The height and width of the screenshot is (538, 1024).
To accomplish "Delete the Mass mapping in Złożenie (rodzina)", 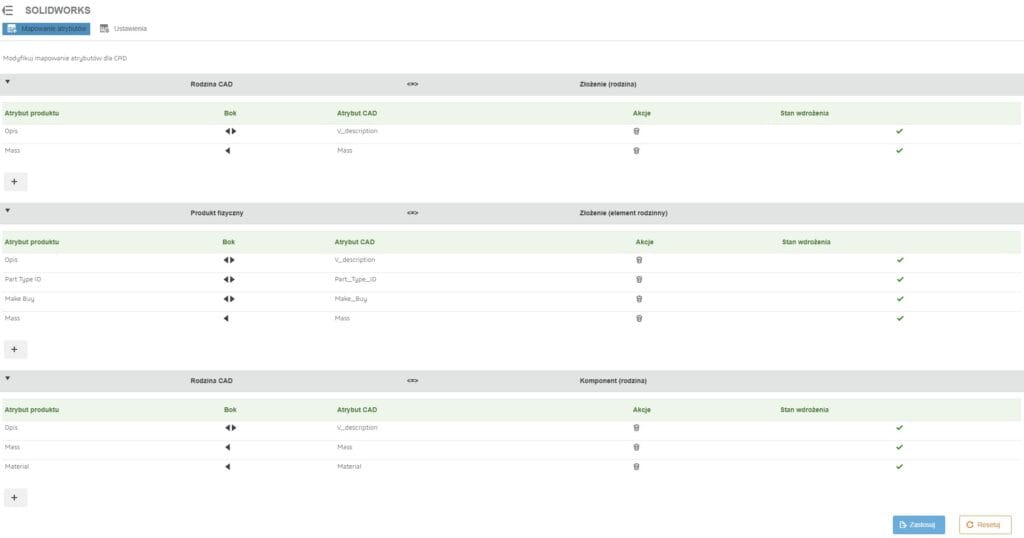I will coord(636,151).
